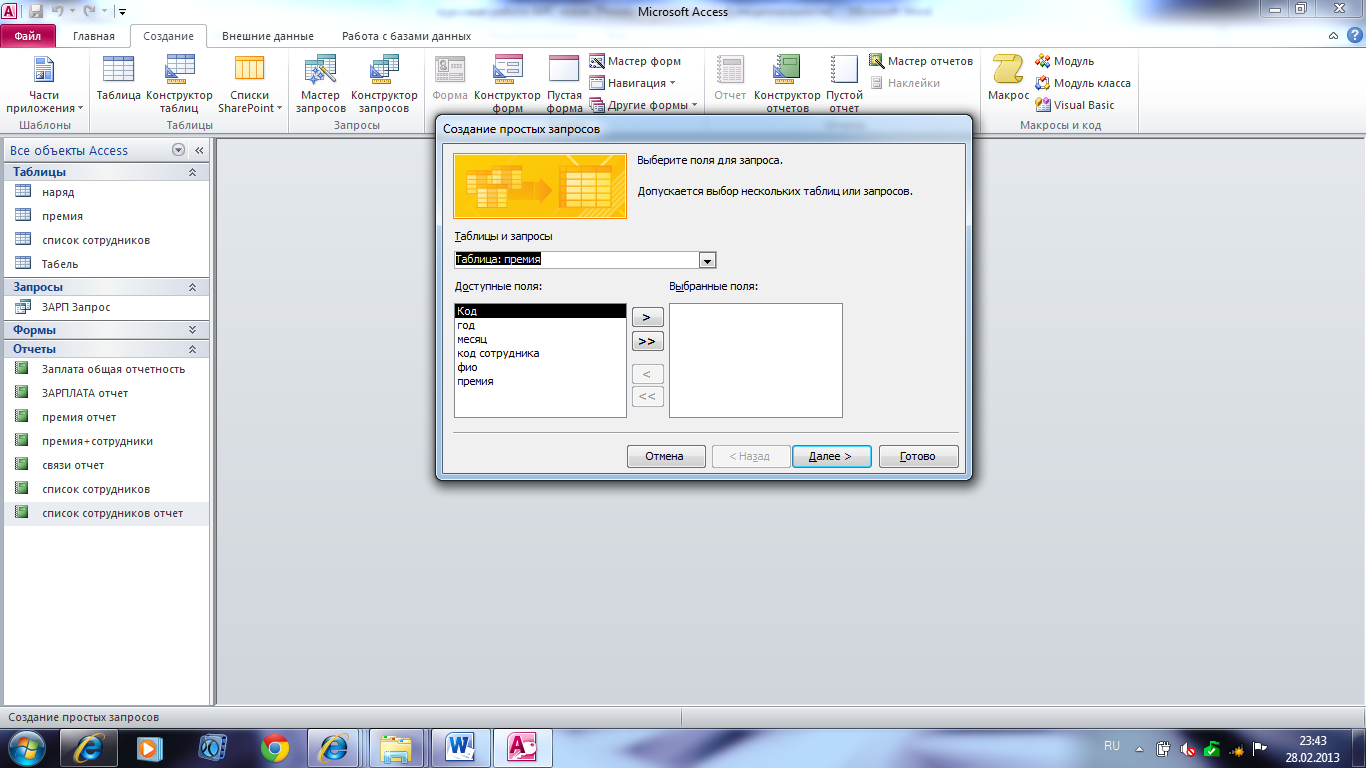Screen dimensions: 1366x768
Task: Click the RU language indicator in tray
Action: pyautogui.click(x=1112, y=746)
